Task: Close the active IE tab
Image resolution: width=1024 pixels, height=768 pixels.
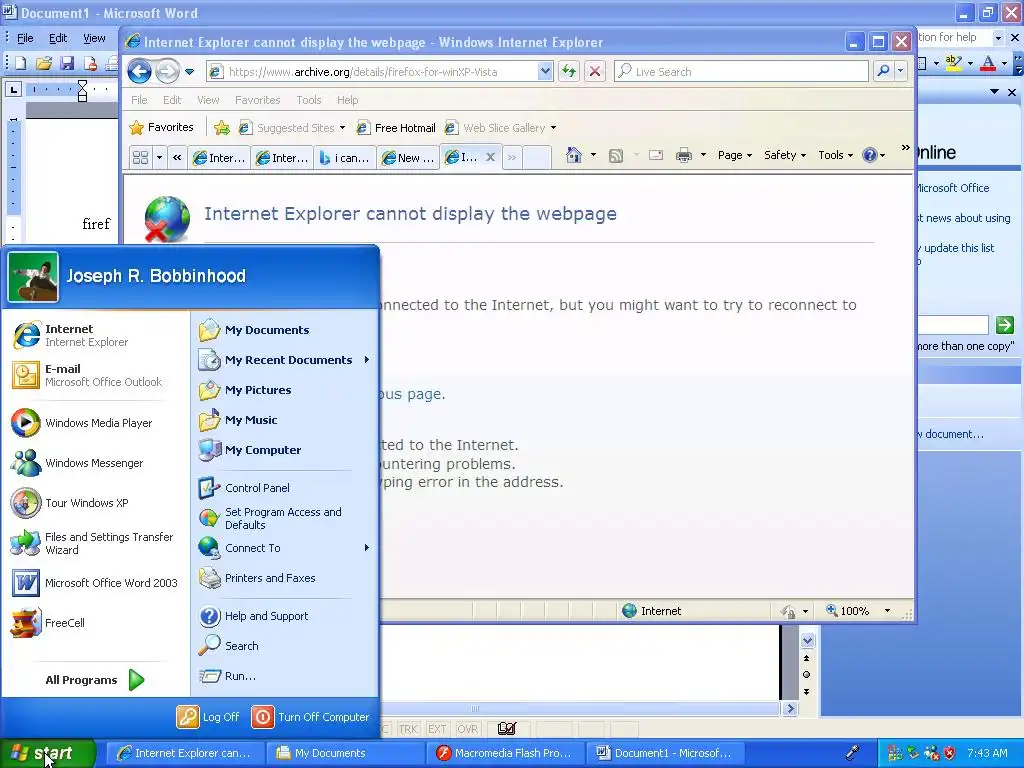Action: click(x=490, y=157)
